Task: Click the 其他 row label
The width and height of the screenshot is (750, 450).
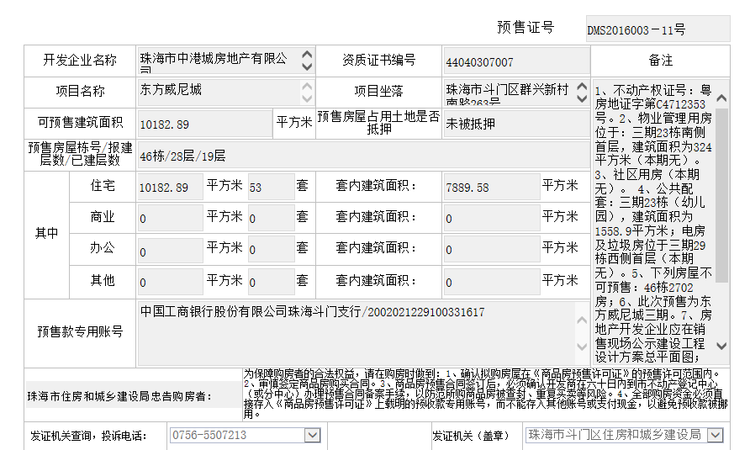Action: point(102,280)
